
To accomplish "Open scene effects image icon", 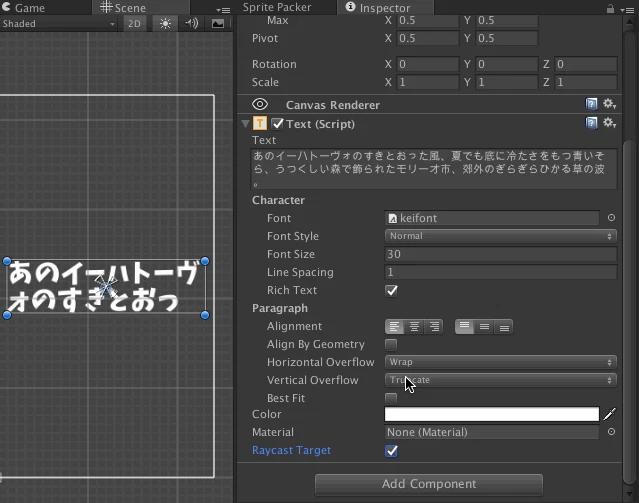I will pos(218,24).
